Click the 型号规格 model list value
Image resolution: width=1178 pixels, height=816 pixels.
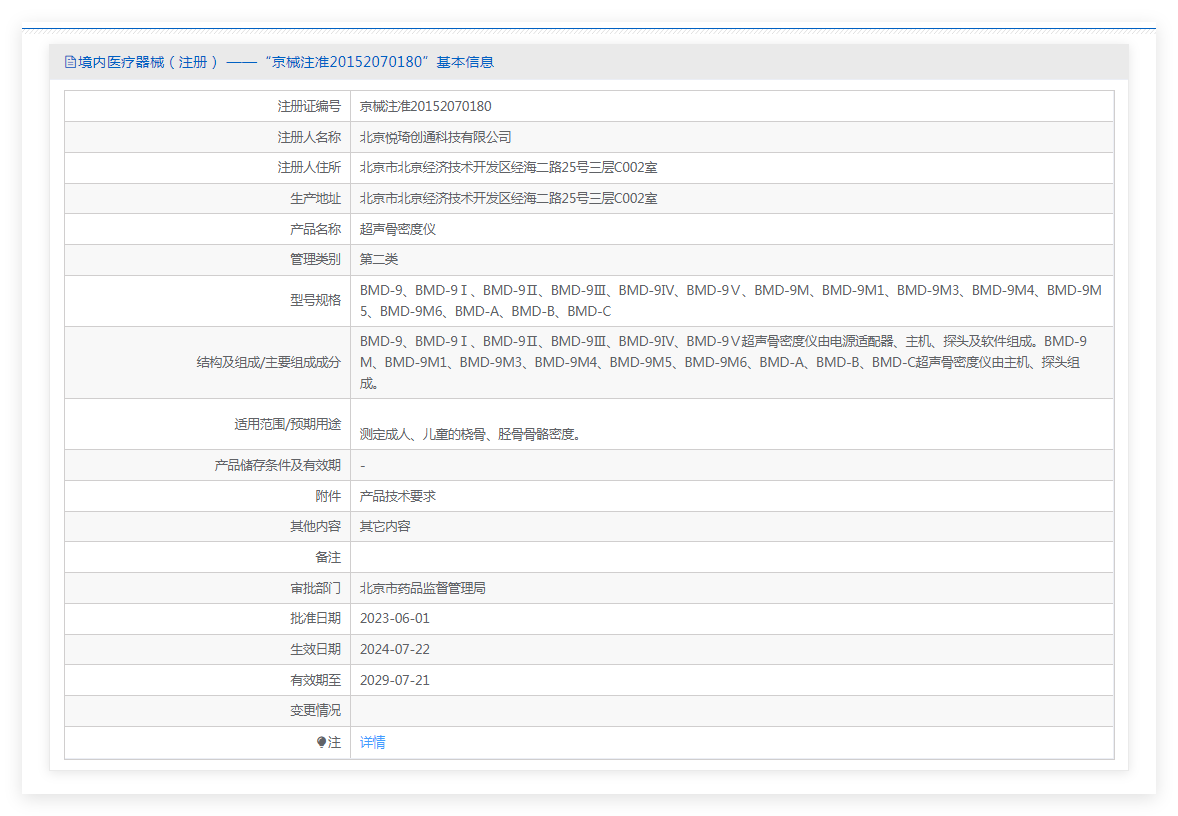pos(730,301)
